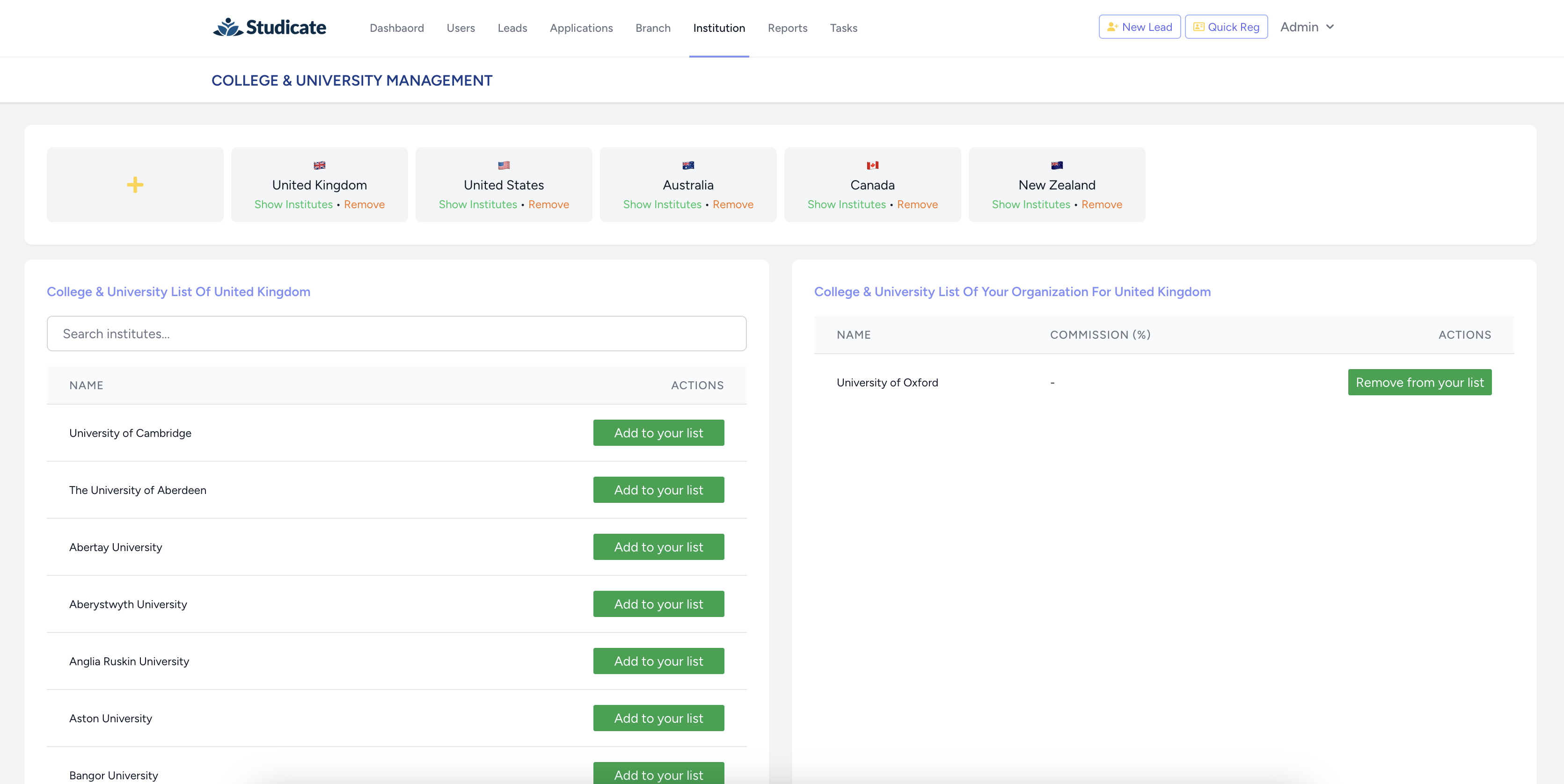Click the New Zealand flag icon

coord(1056,165)
